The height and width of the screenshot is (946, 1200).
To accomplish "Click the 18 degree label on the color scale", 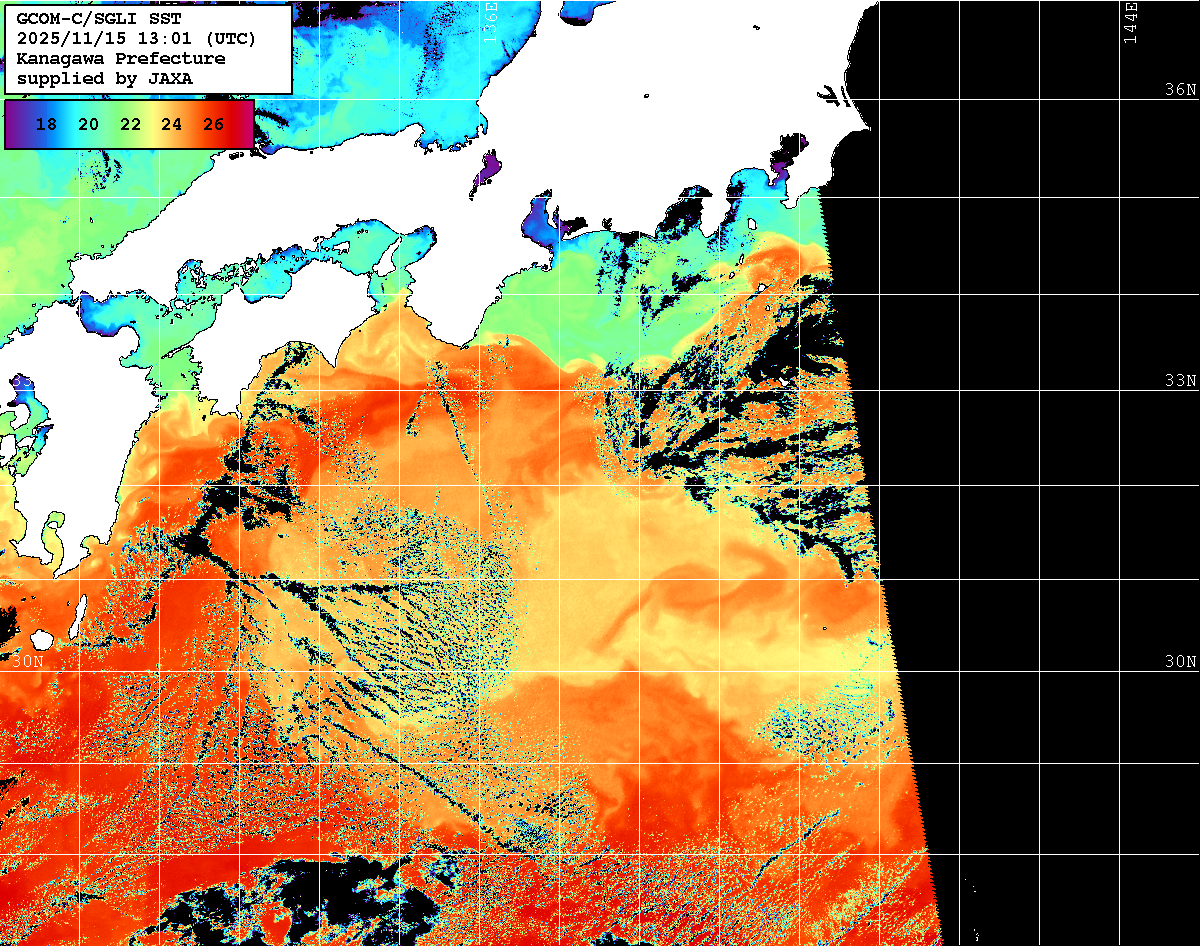I will click(x=46, y=124).
